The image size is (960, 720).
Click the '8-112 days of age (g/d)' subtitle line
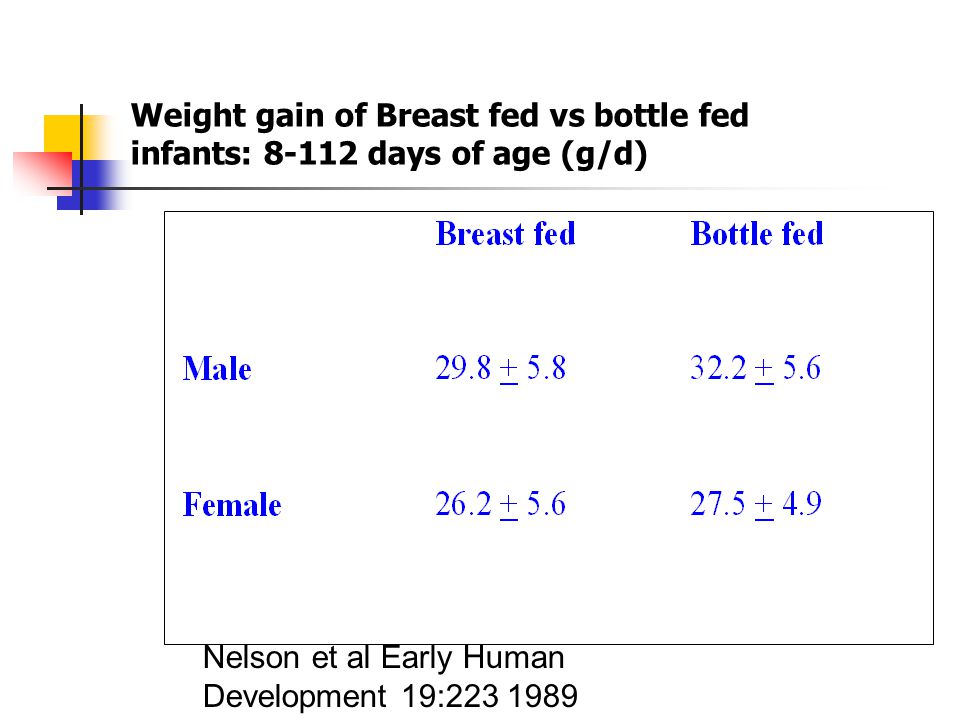[x=455, y=154]
